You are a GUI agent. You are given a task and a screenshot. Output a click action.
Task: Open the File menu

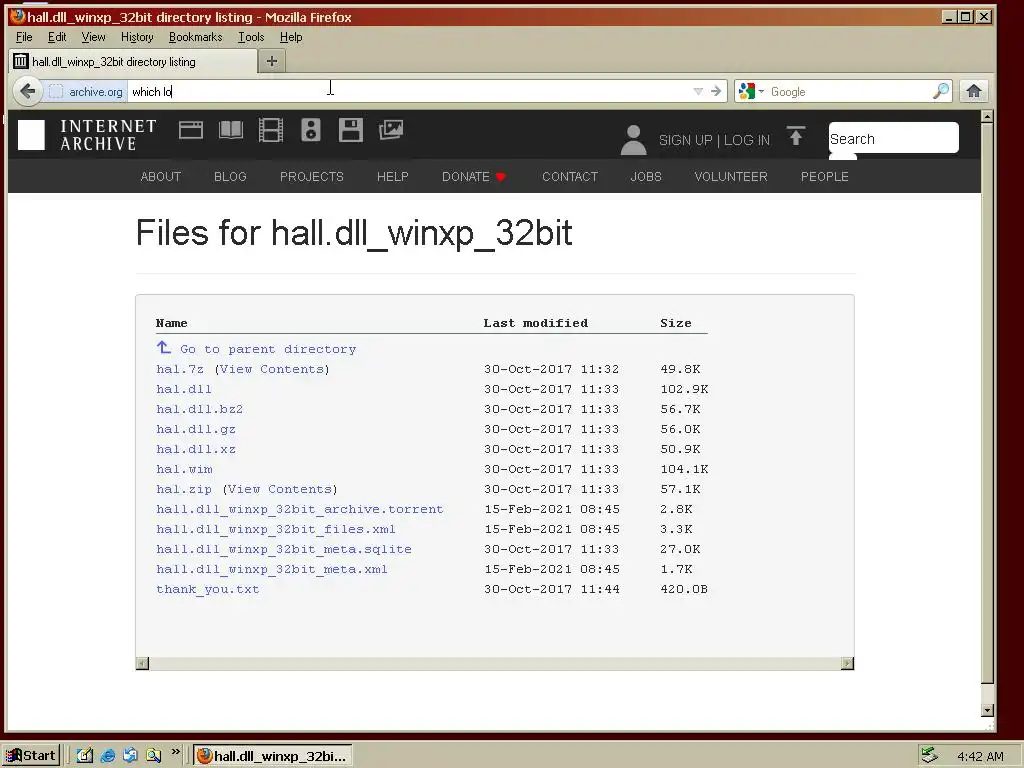(x=24, y=37)
